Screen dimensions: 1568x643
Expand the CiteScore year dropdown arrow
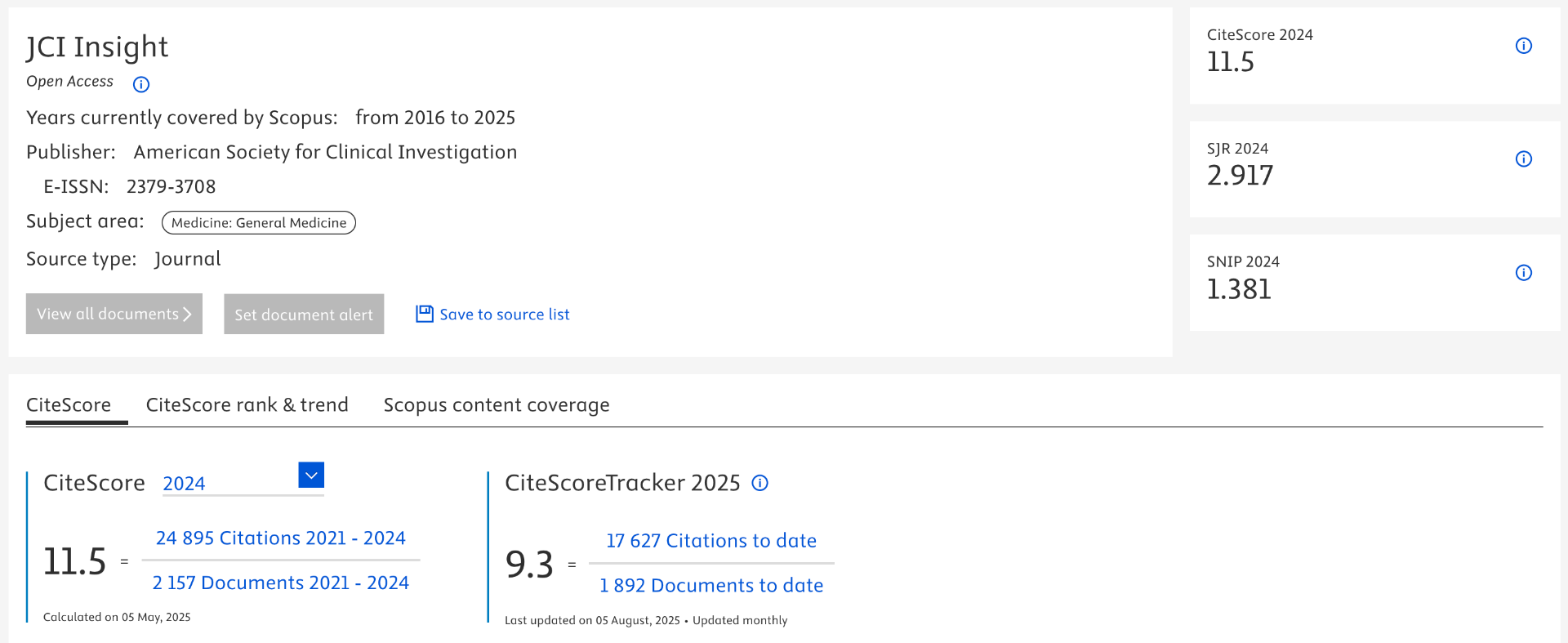(x=311, y=475)
